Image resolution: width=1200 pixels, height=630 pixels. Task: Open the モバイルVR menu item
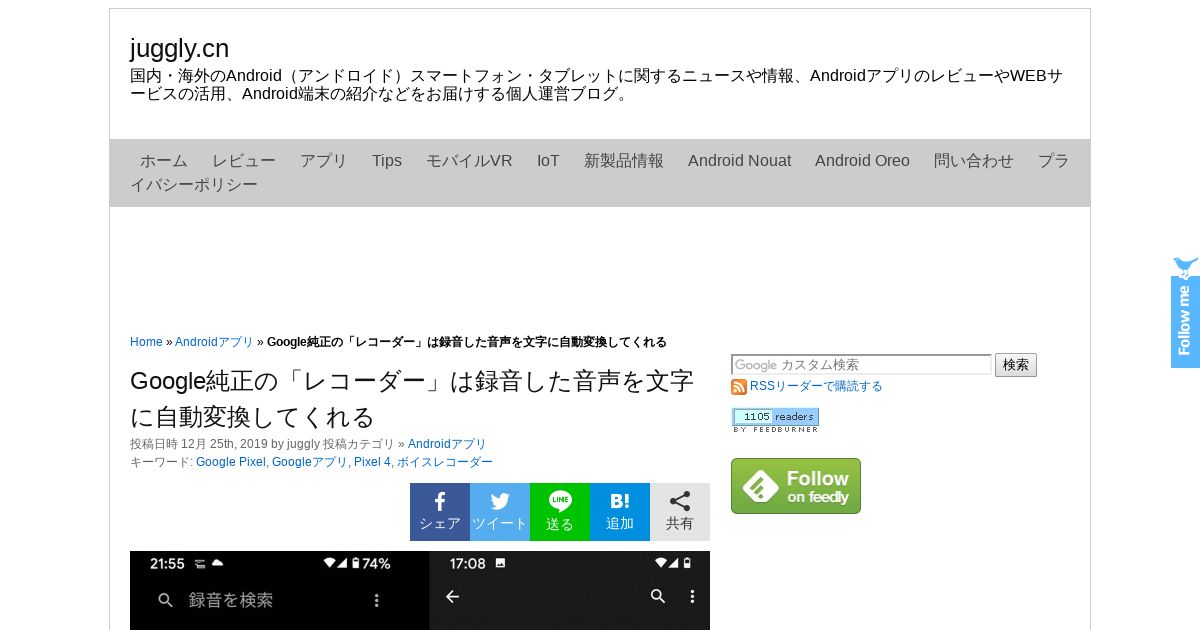[469, 161]
